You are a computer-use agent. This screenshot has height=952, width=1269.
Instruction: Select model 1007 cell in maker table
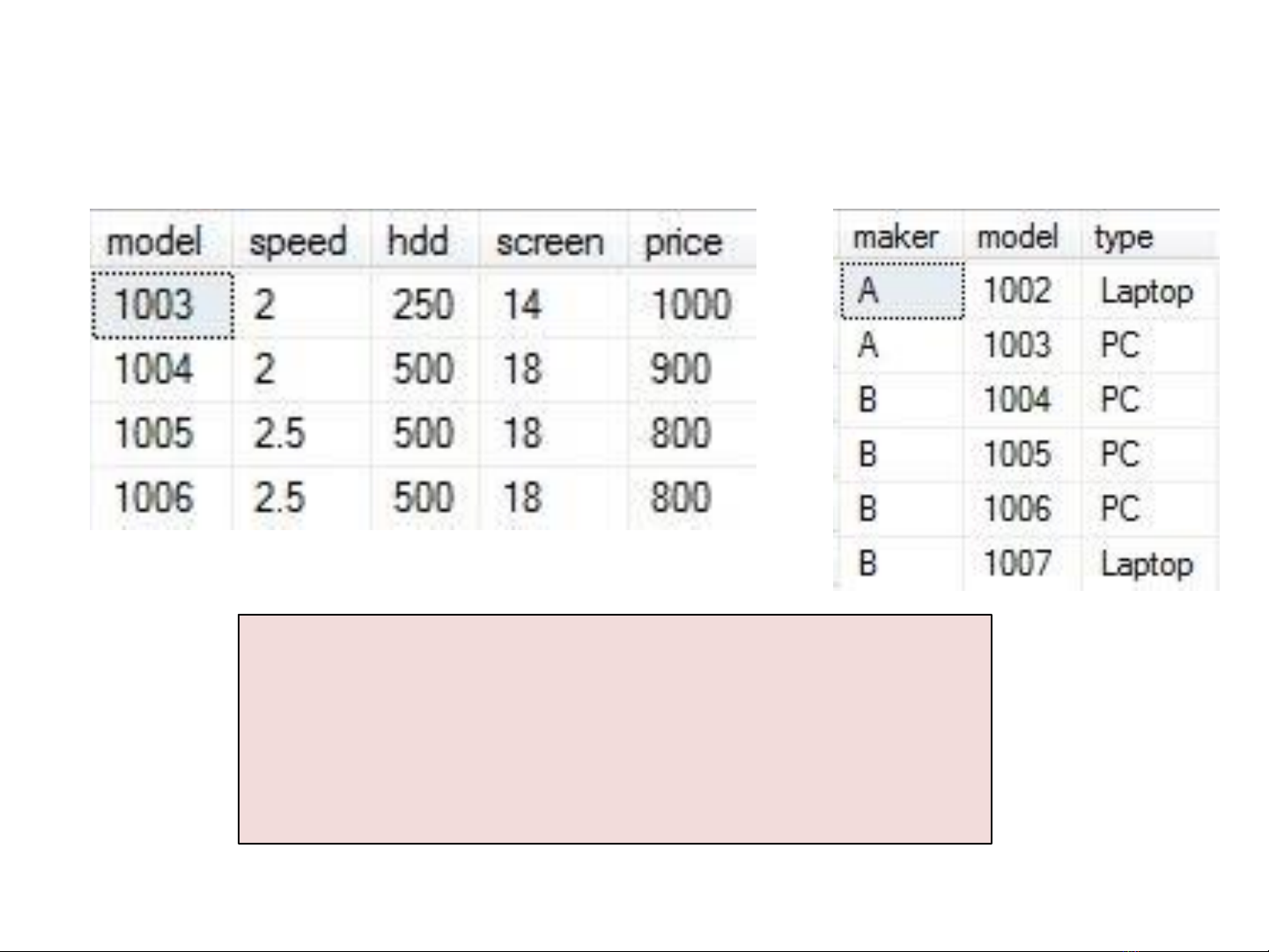point(1017,563)
